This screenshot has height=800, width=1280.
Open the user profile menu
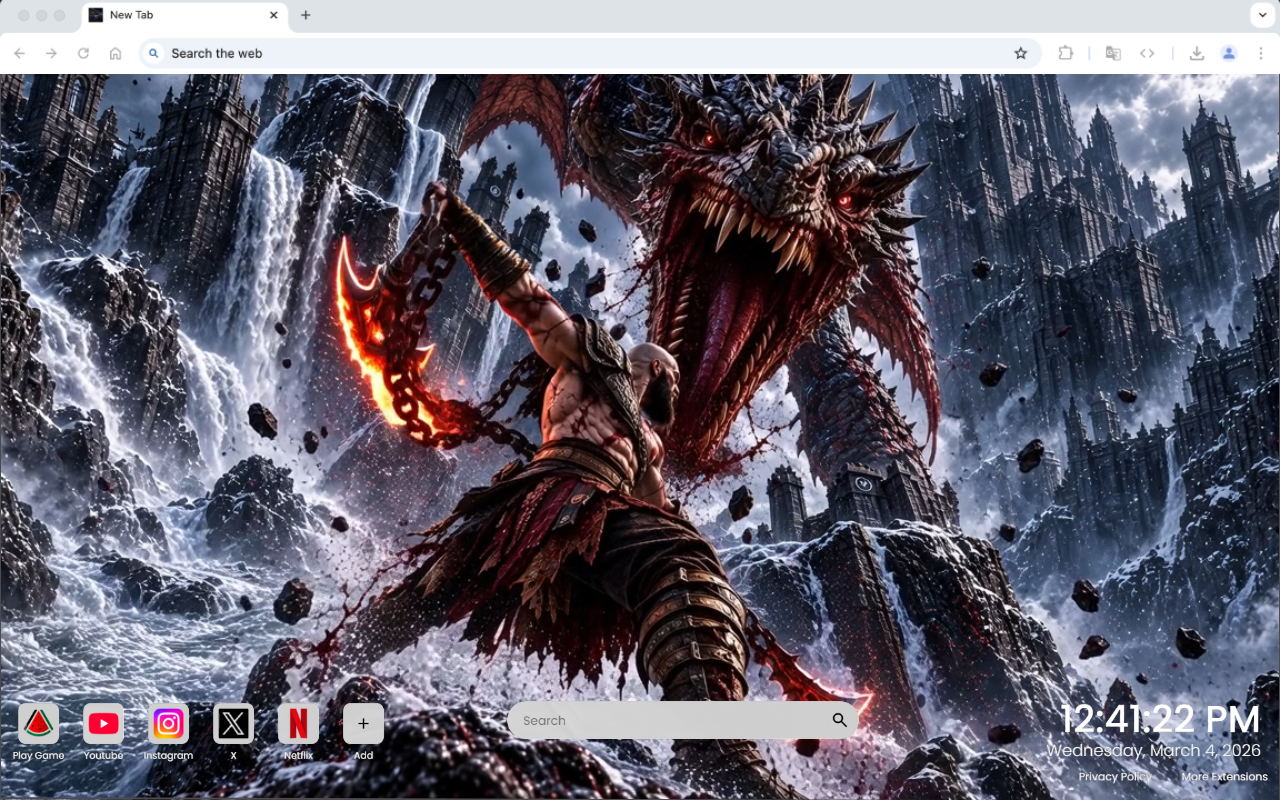[1229, 53]
